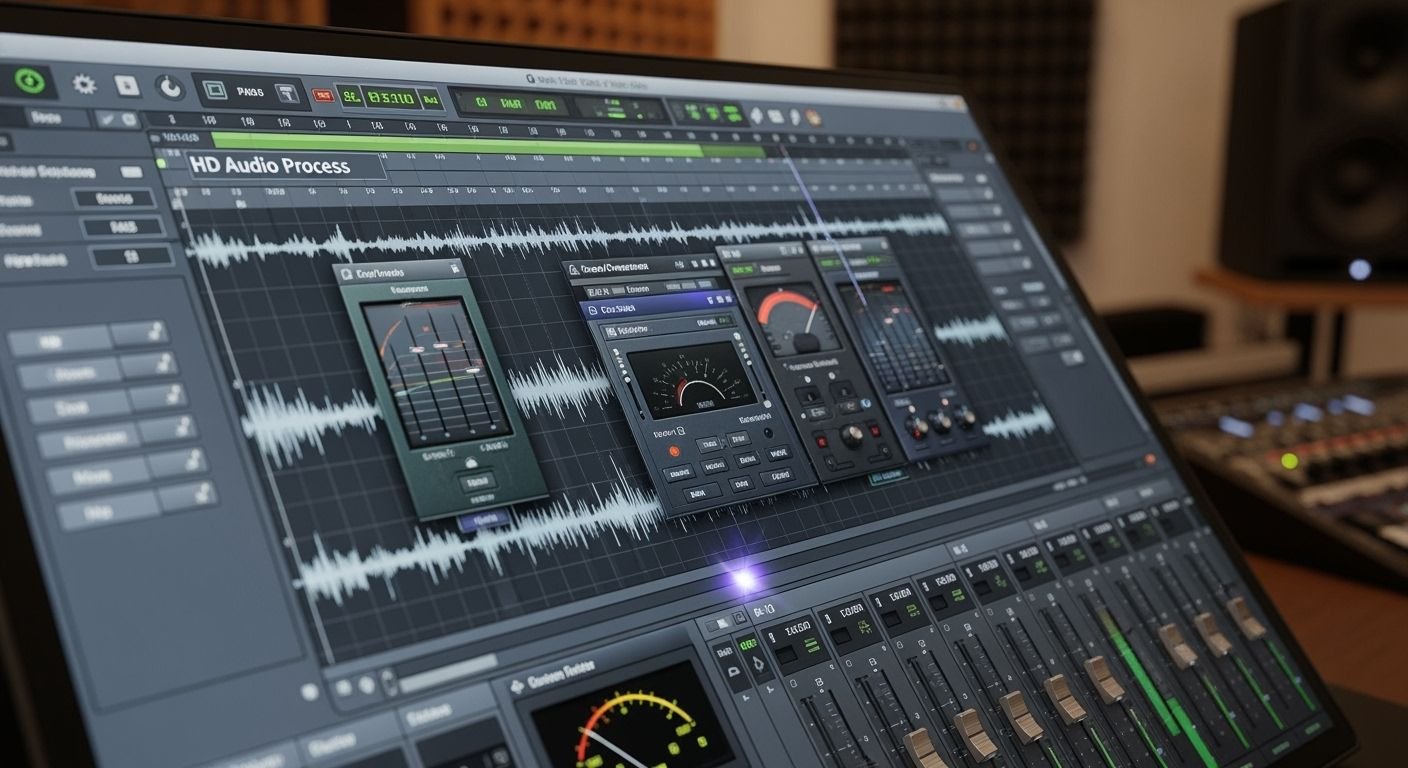1408x768 pixels.
Task: Click the large knob in the orange-gauge plugin
Action: tap(852, 435)
